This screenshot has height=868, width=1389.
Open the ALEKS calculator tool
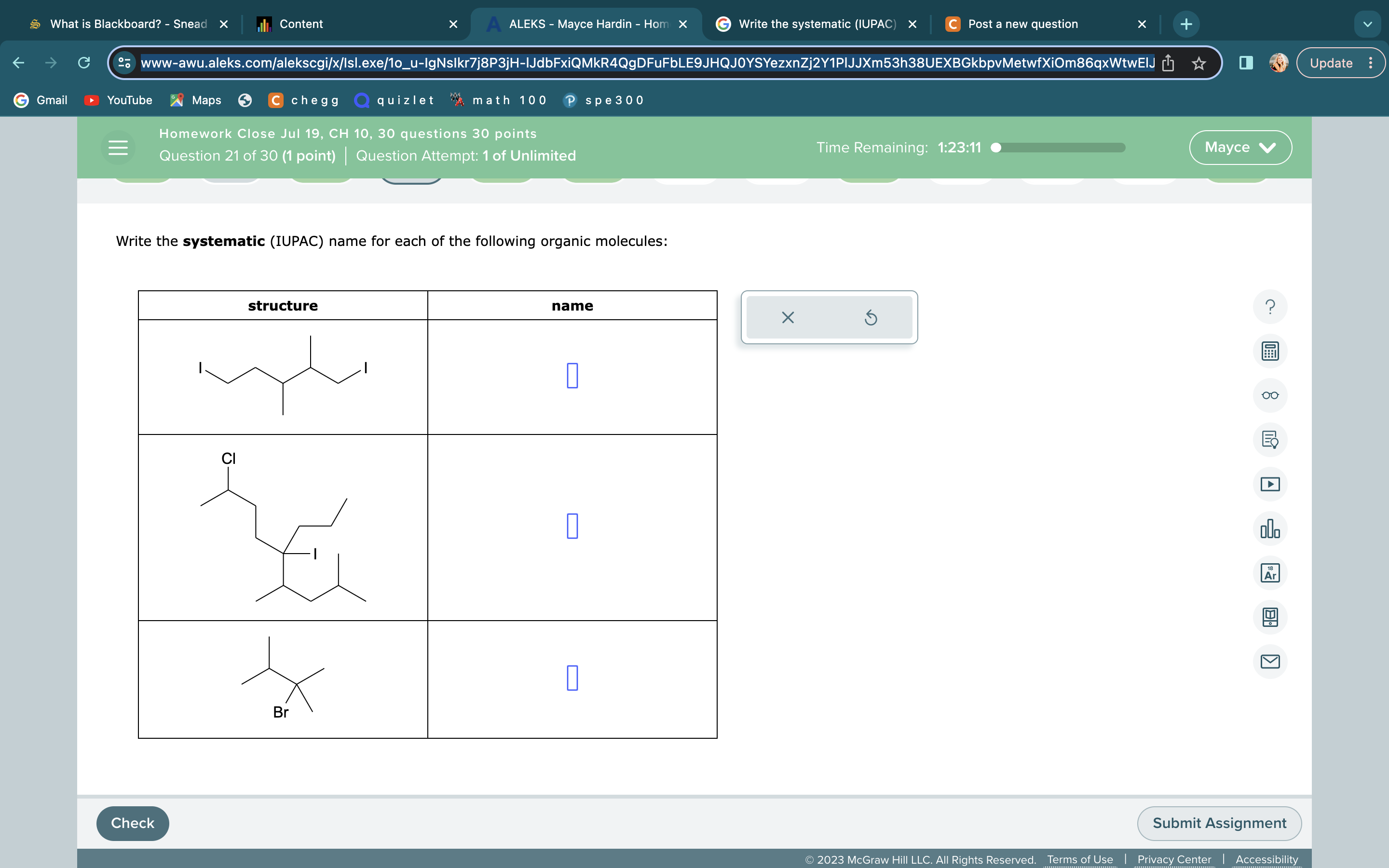(1270, 351)
